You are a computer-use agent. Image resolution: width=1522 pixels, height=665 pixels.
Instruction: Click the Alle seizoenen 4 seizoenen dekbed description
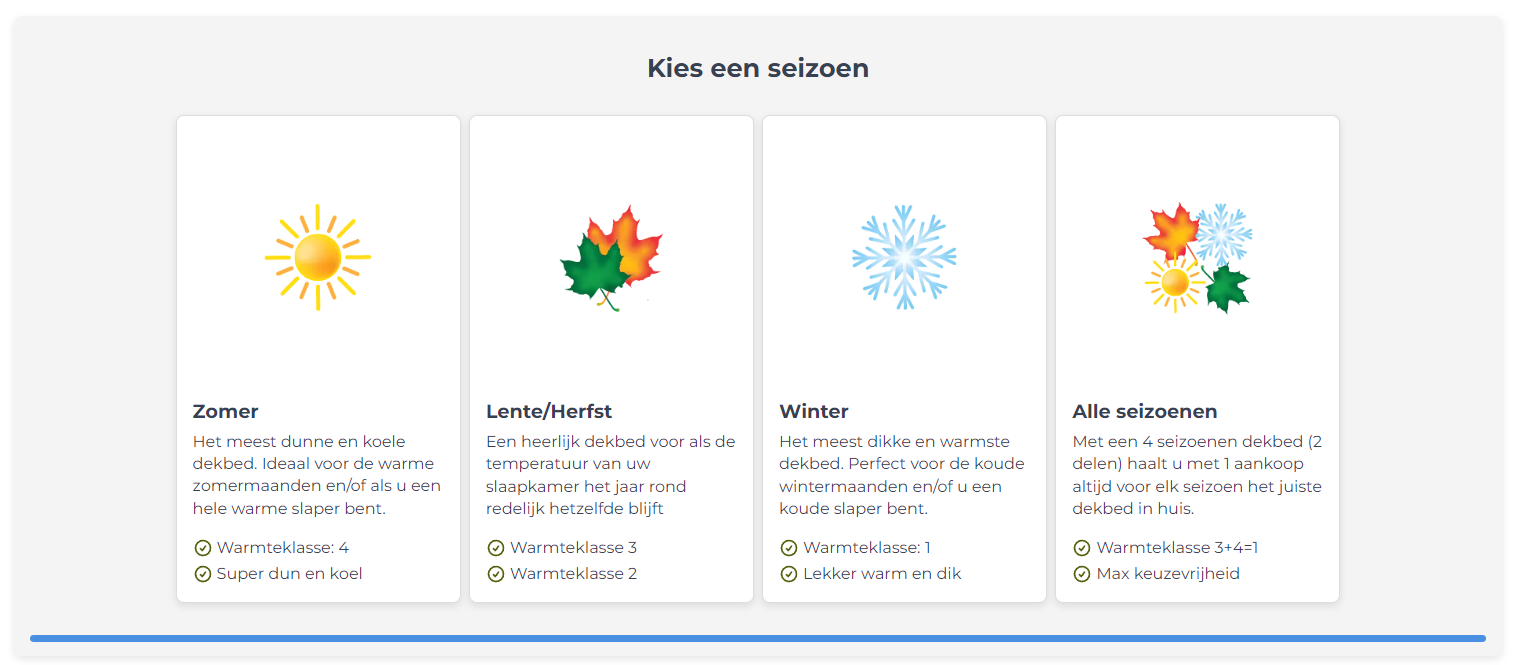click(x=1197, y=475)
